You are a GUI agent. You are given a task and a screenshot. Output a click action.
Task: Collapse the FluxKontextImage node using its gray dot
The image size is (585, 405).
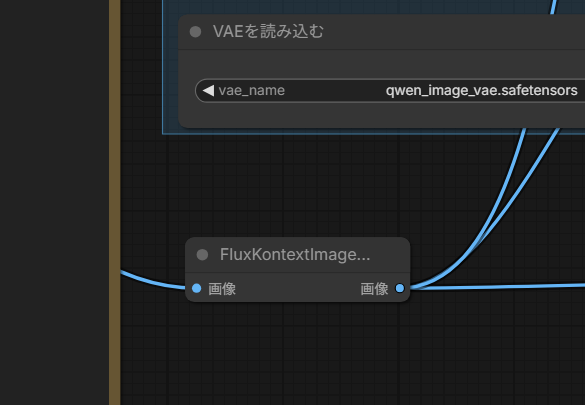point(202,255)
